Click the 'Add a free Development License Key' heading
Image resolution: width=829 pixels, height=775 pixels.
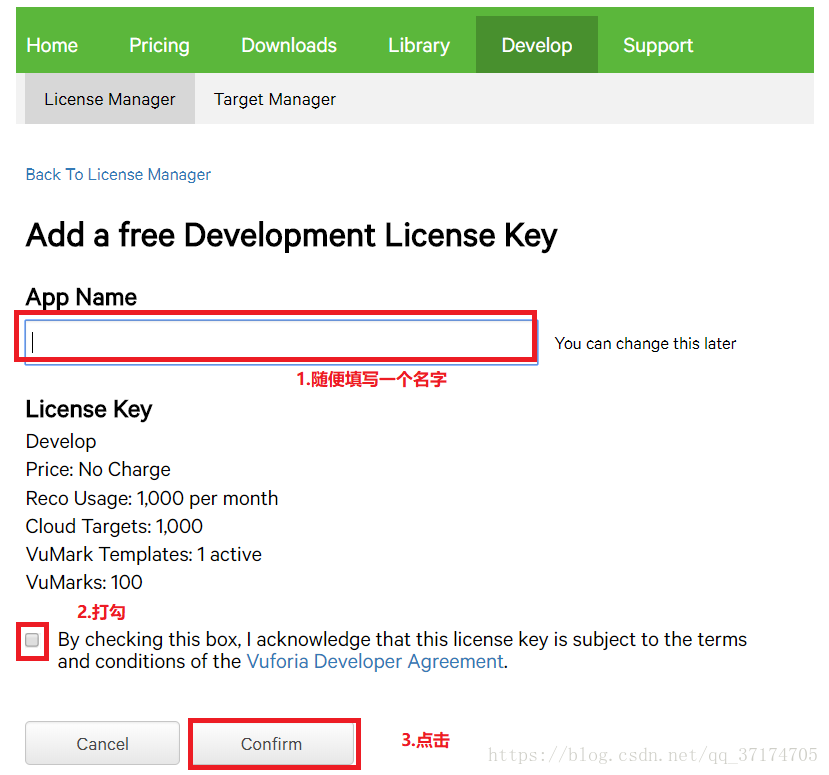(291, 235)
